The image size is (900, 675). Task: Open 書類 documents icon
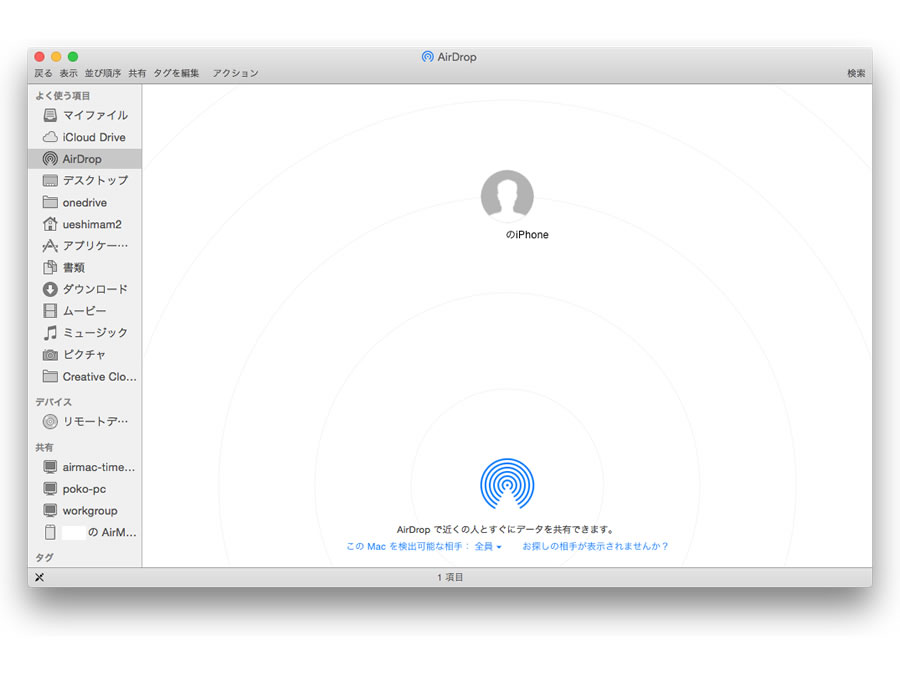click(51, 267)
